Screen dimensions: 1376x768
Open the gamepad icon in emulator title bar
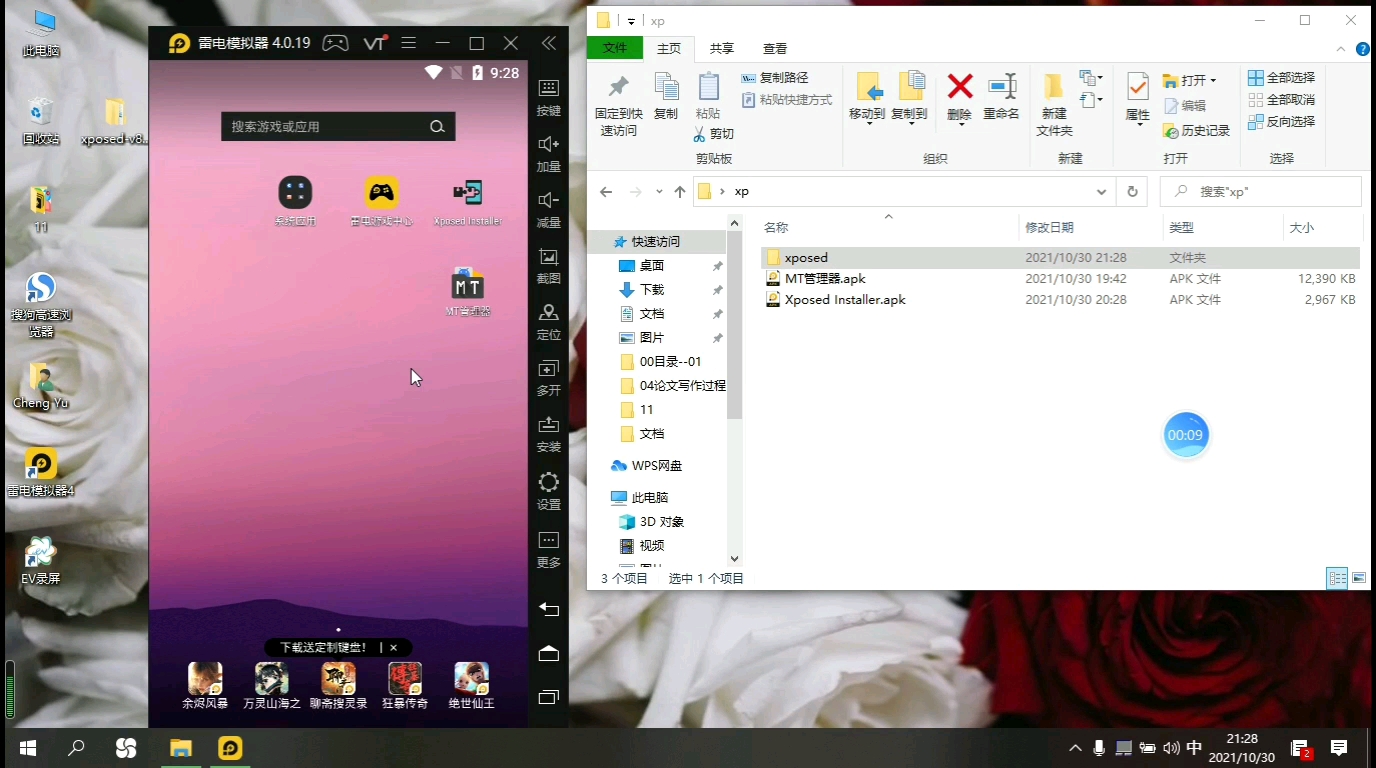pyautogui.click(x=335, y=43)
